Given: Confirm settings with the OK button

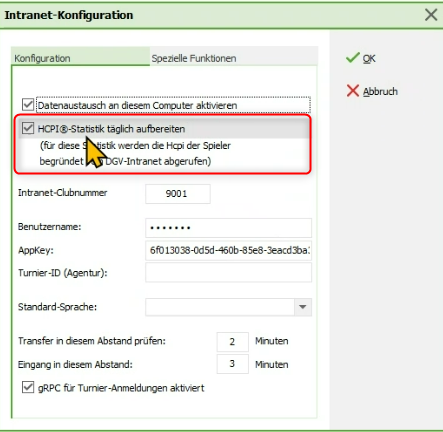Looking at the screenshot, I should 361,58.
